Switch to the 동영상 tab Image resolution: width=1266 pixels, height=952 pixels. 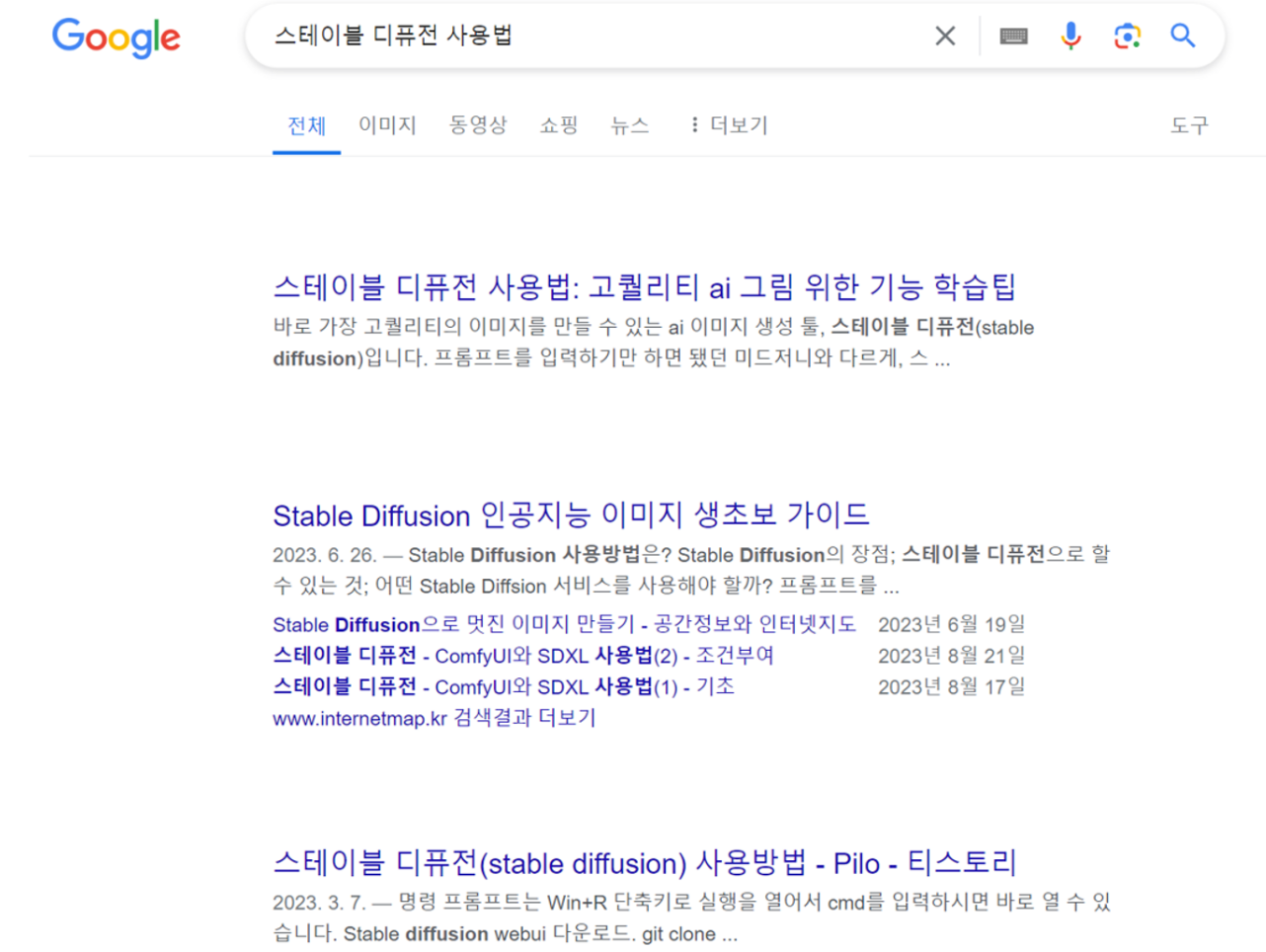(x=478, y=125)
